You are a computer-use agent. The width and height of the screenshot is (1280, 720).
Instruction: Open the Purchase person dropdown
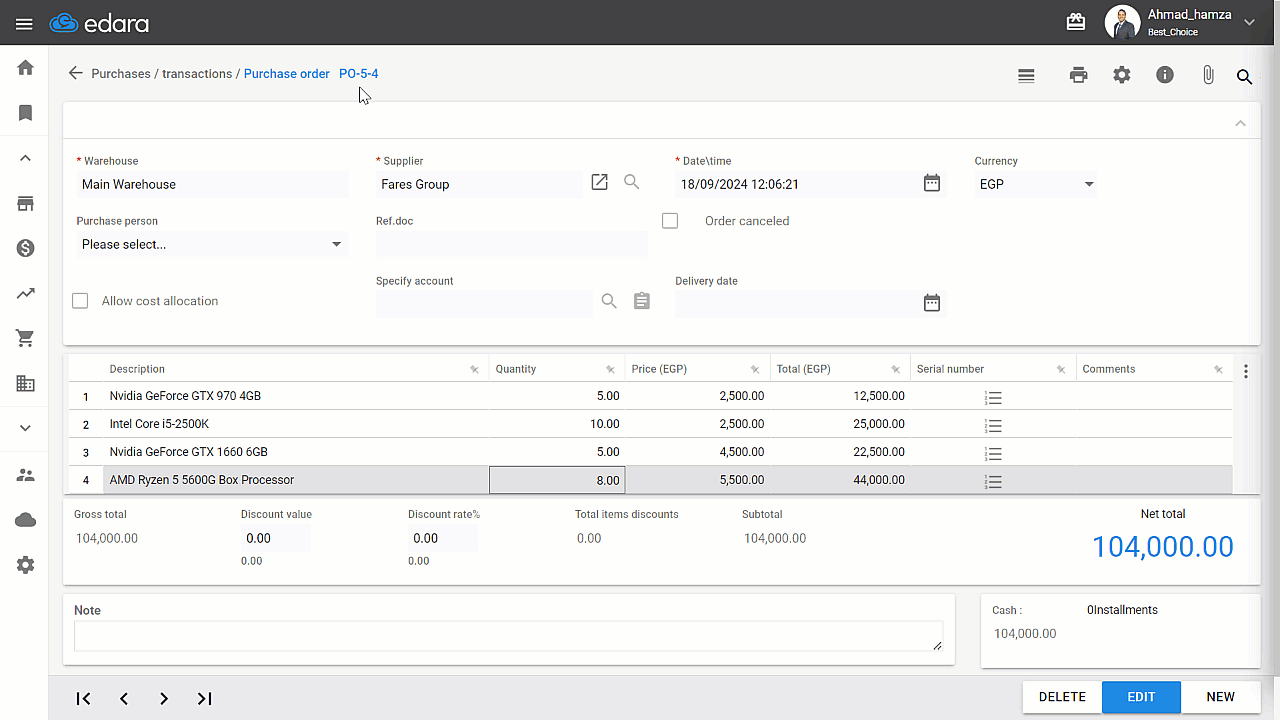(x=212, y=244)
